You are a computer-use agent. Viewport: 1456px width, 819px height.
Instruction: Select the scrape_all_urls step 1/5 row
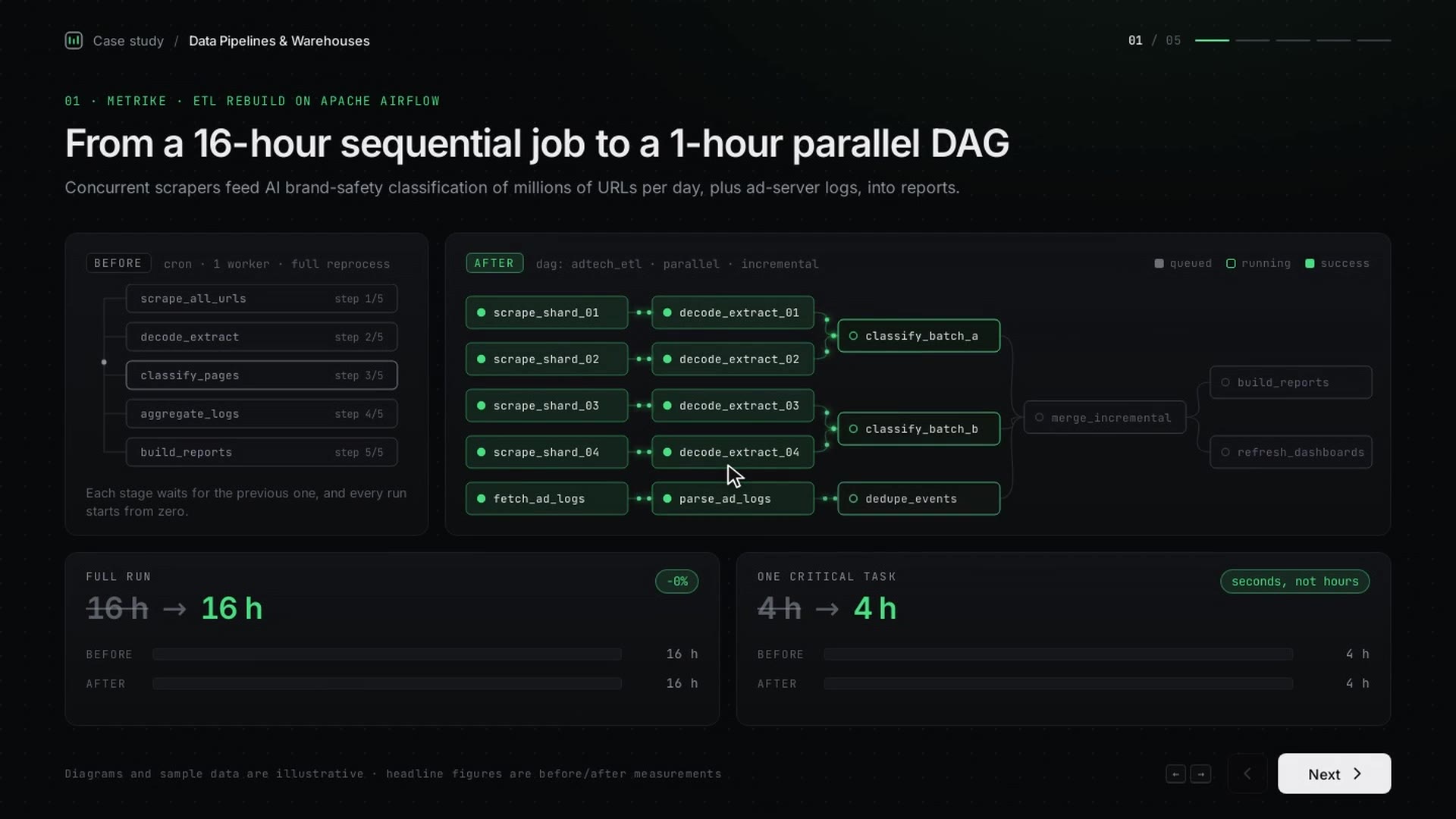pyautogui.click(x=262, y=299)
